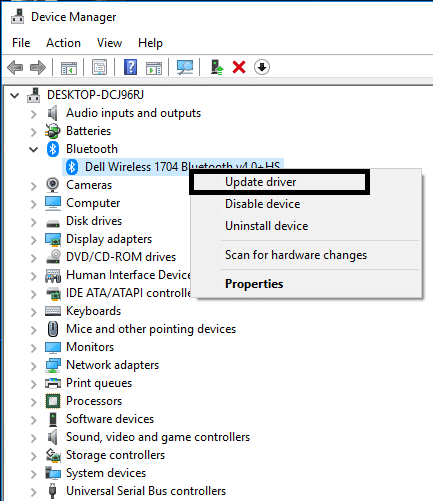The image size is (433, 501).
Task: Click the Disable device down-arrow icon
Action: (262, 67)
